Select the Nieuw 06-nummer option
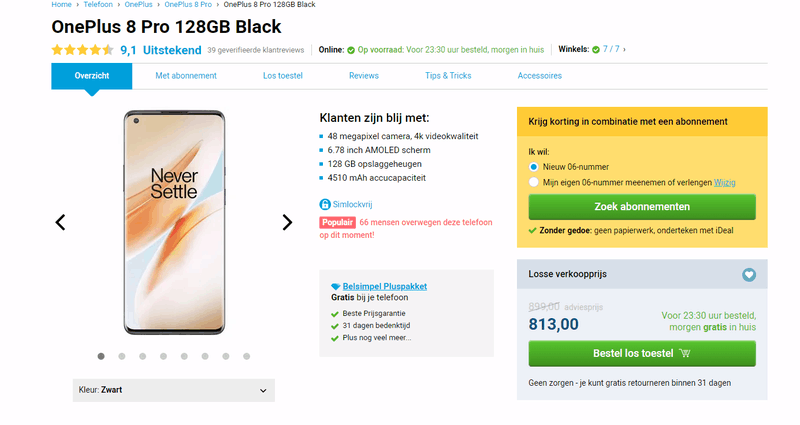The width and height of the screenshot is (800, 425). pyautogui.click(x=534, y=167)
